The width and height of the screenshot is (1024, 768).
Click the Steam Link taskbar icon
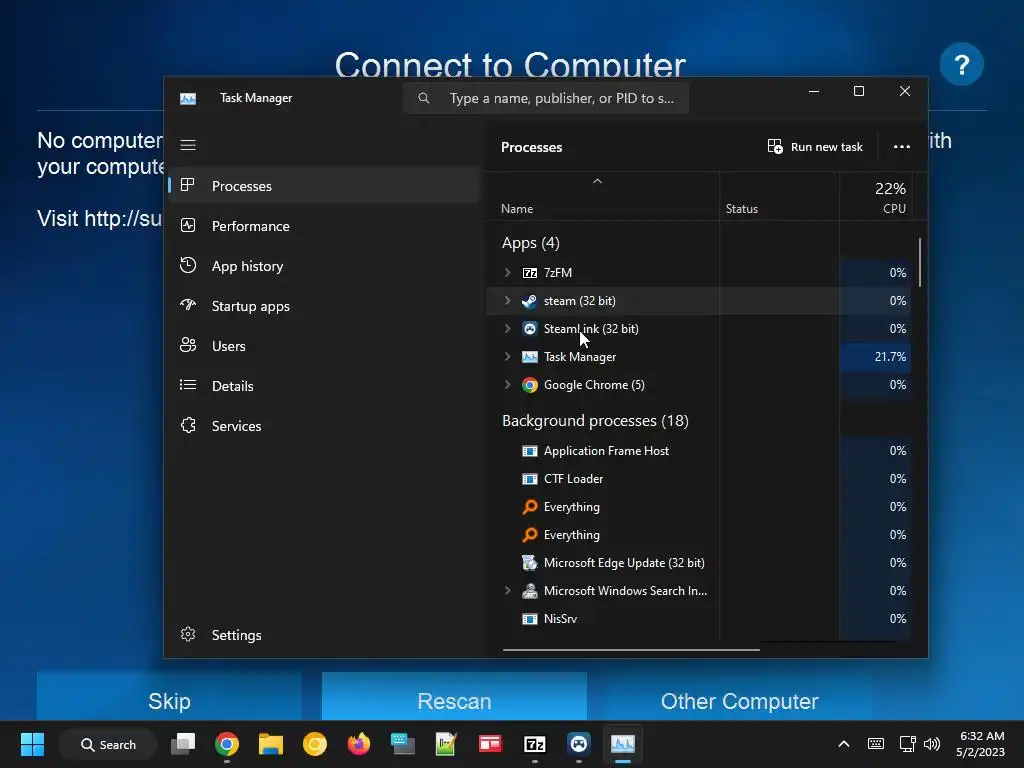pyautogui.click(x=579, y=744)
